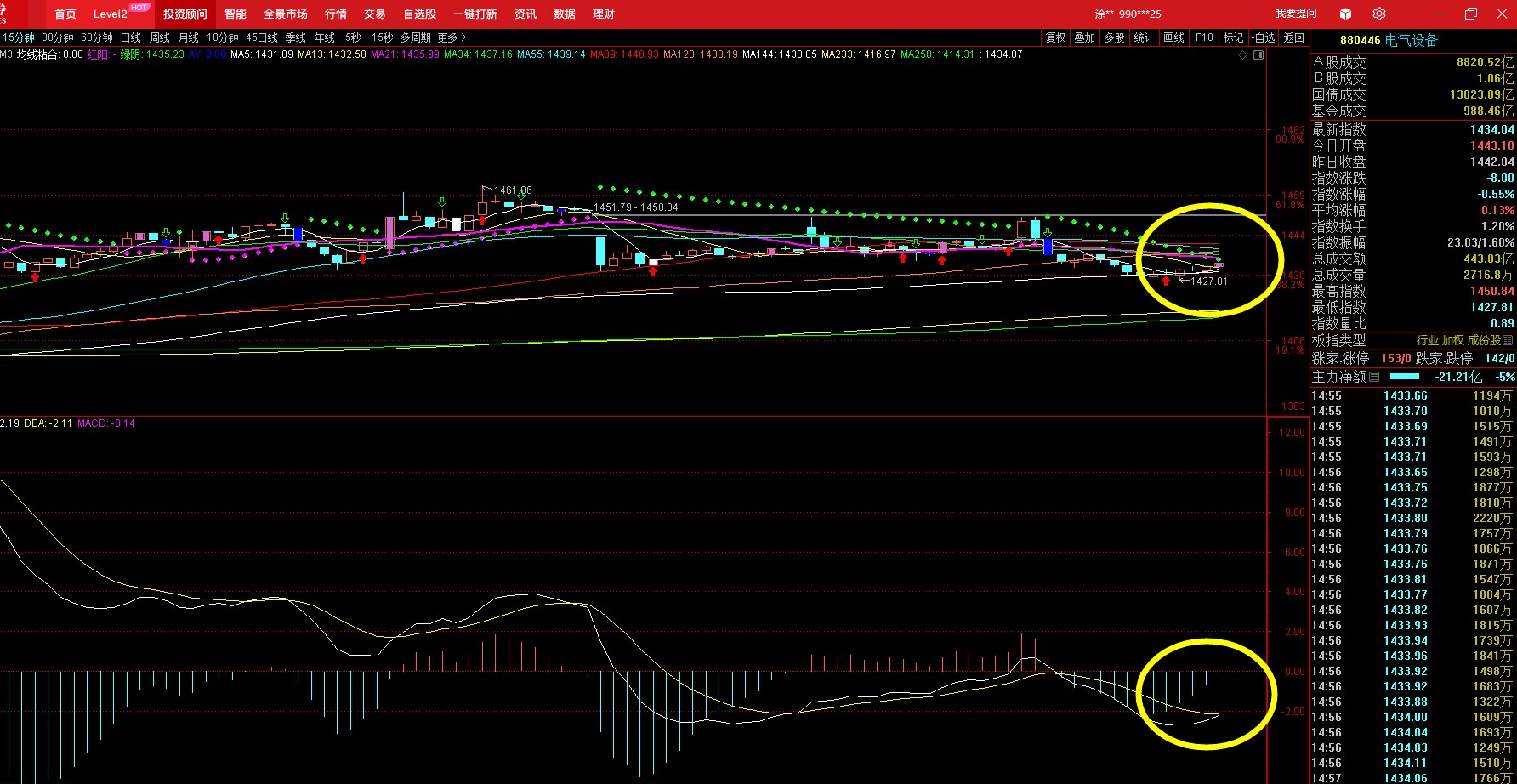Click the green down arrow near the 1461.86 high
This screenshot has height=784, width=1517.
pyautogui.click(x=521, y=196)
